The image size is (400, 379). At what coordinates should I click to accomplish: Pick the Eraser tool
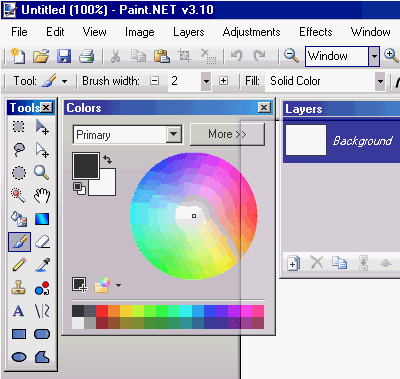pos(42,242)
